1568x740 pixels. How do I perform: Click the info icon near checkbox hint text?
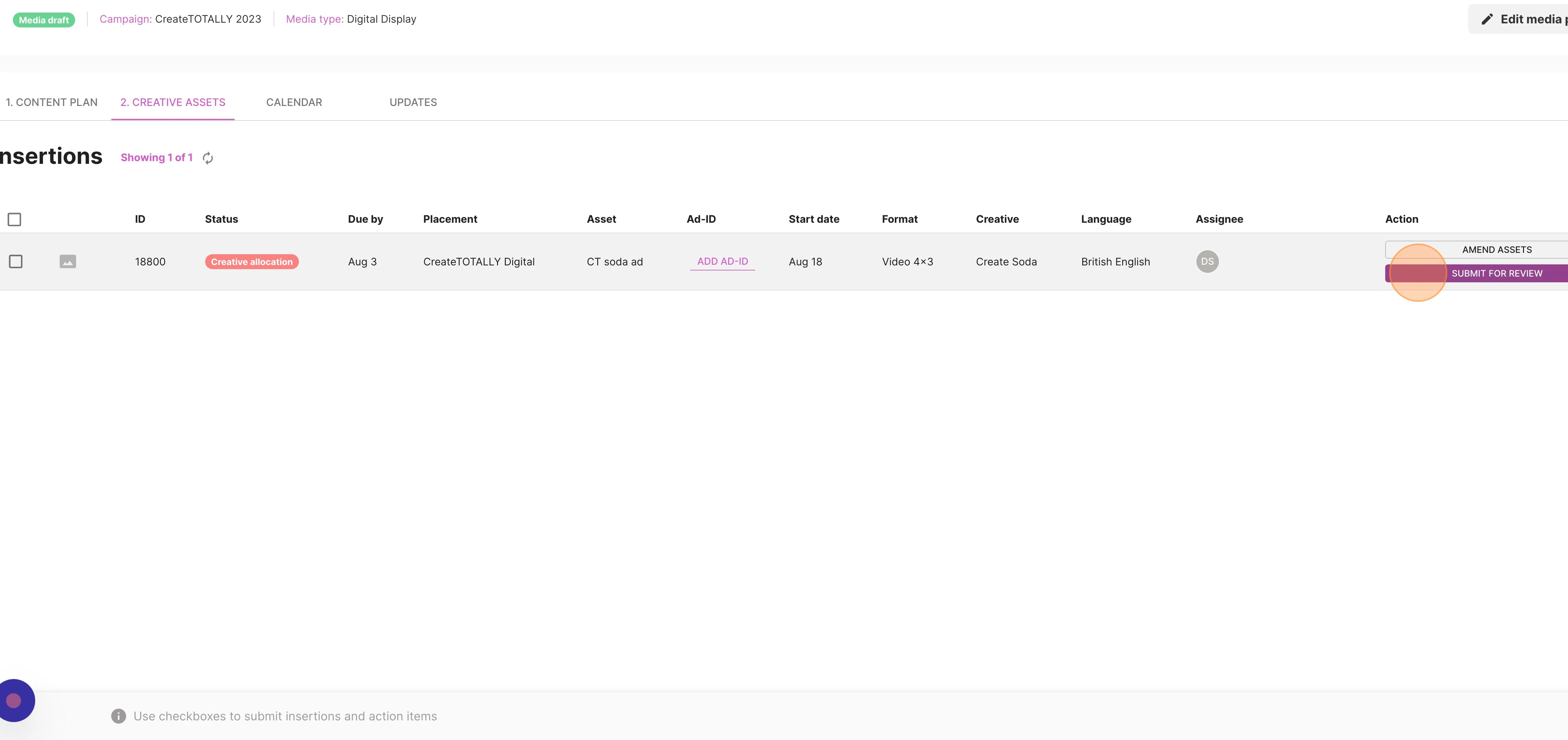118,716
